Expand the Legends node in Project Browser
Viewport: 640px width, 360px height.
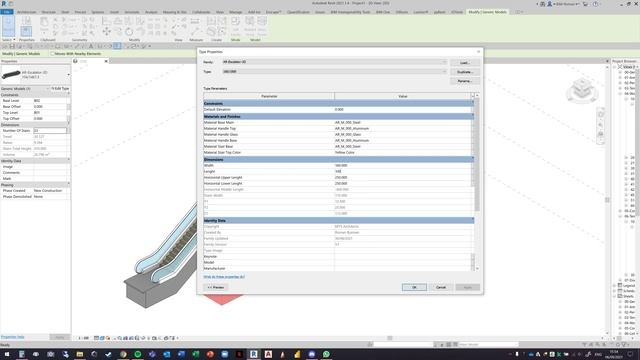pos(615,286)
